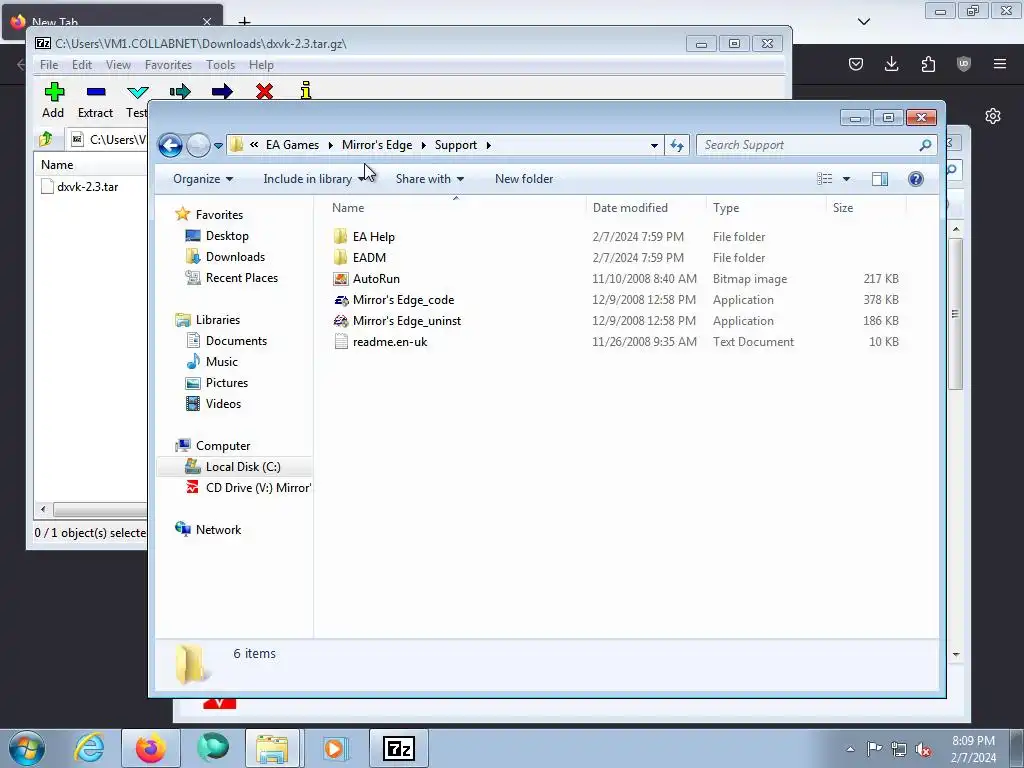The height and width of the screenshot is (768, 1024).
Task: Sort by the Type column header
Action: pyautogui.click(x=766, y=208)
